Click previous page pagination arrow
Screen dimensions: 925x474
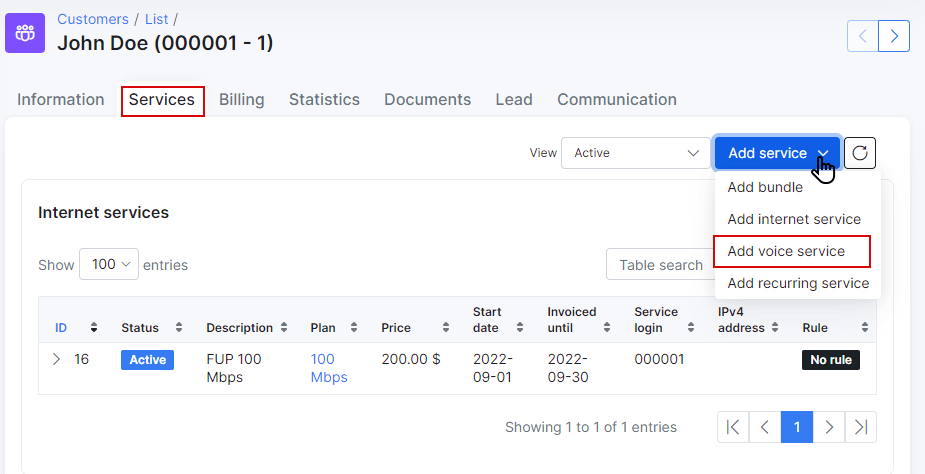765,427
